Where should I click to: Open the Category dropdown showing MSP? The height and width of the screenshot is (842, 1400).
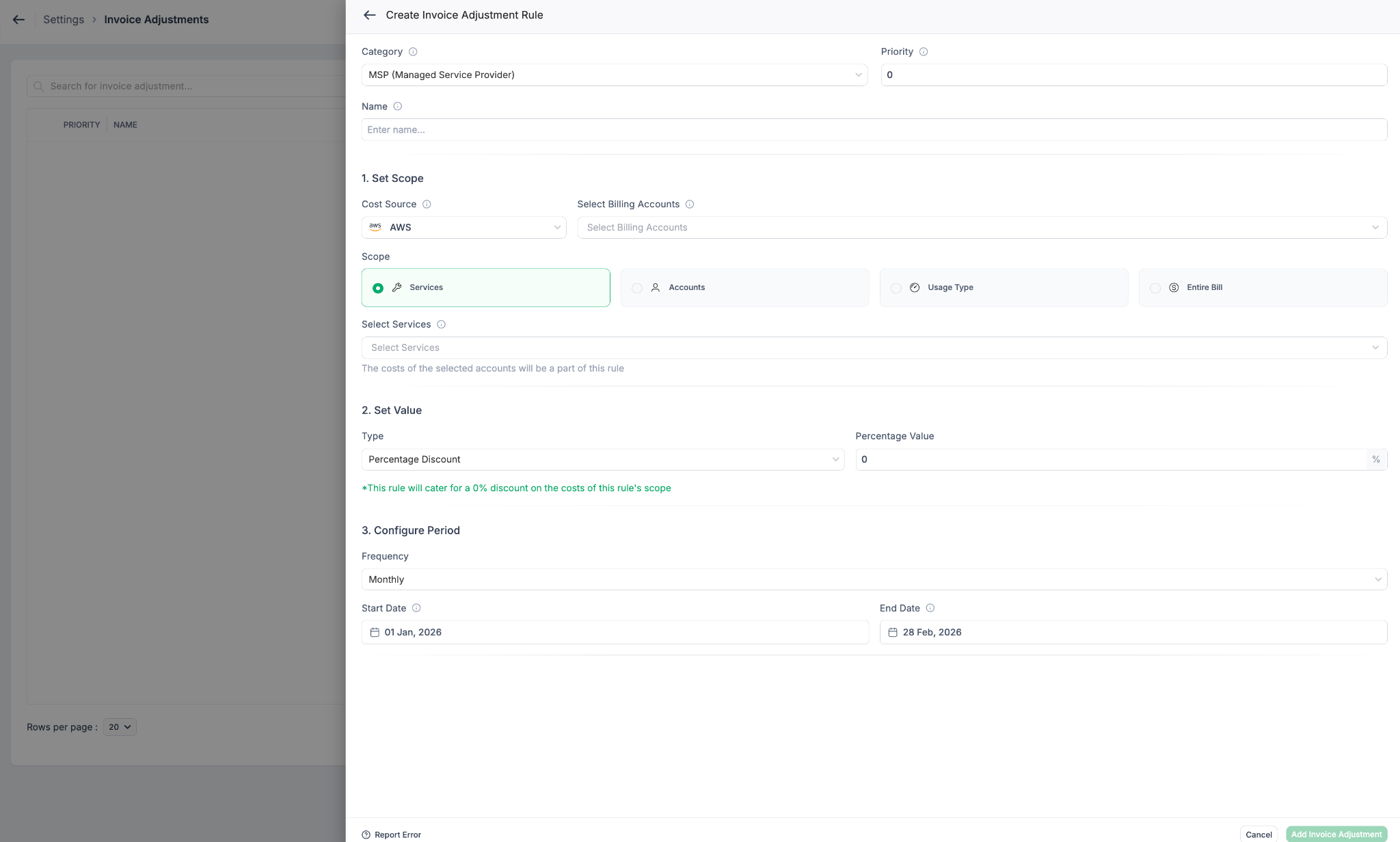pos(614,75)
